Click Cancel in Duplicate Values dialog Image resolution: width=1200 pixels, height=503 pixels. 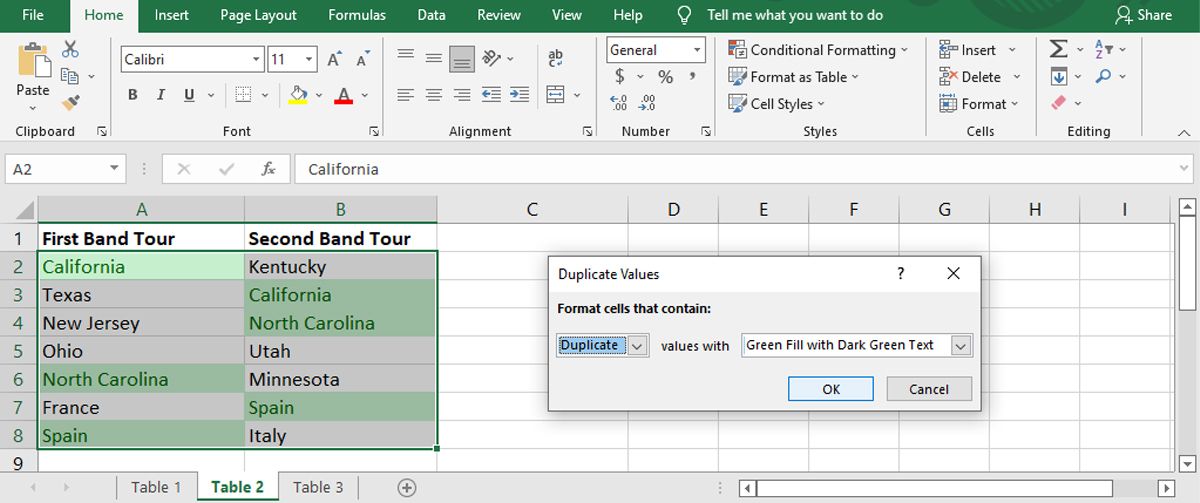click(929, 389)
